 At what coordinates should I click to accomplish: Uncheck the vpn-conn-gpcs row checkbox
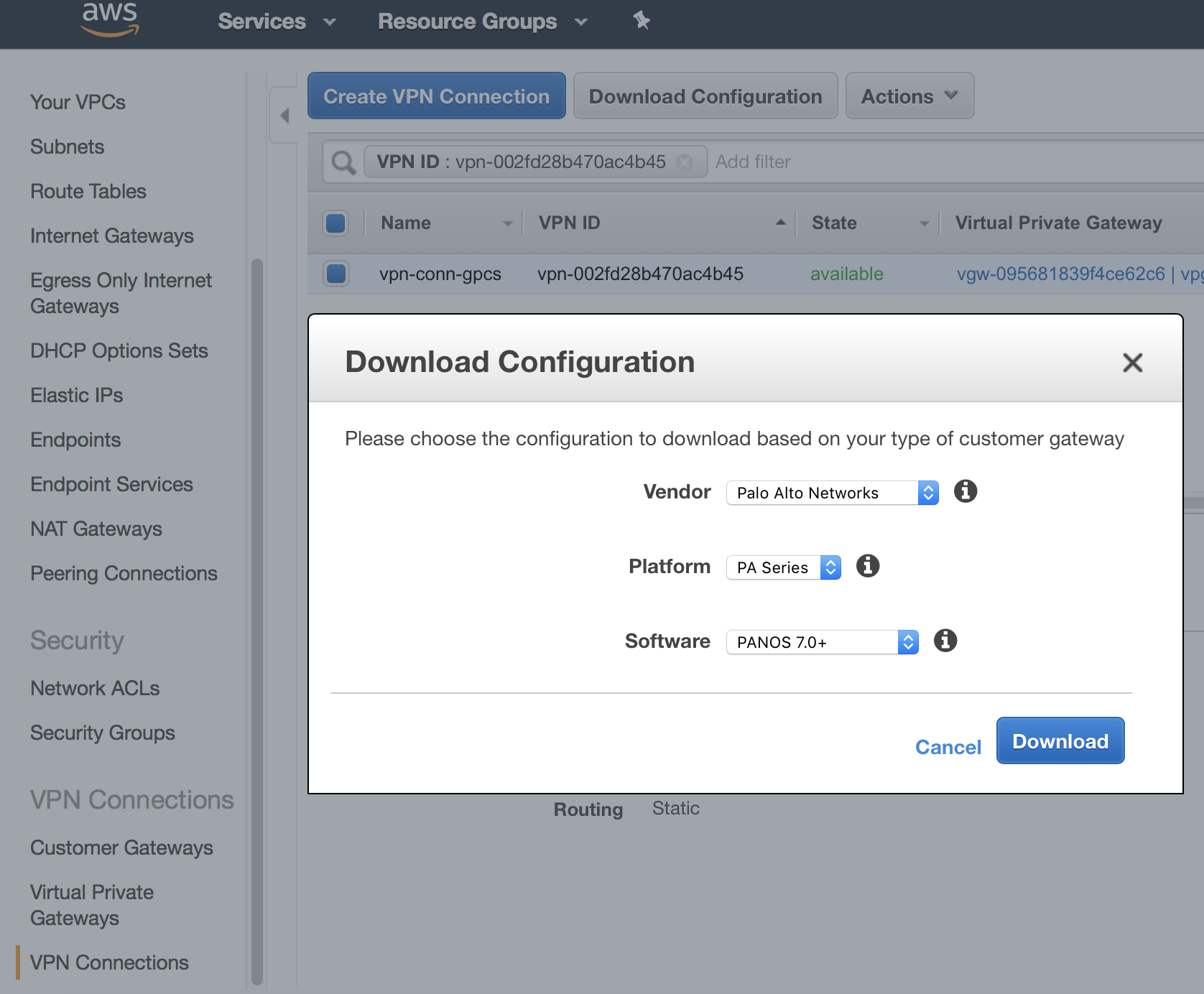[x=336, y=274]
